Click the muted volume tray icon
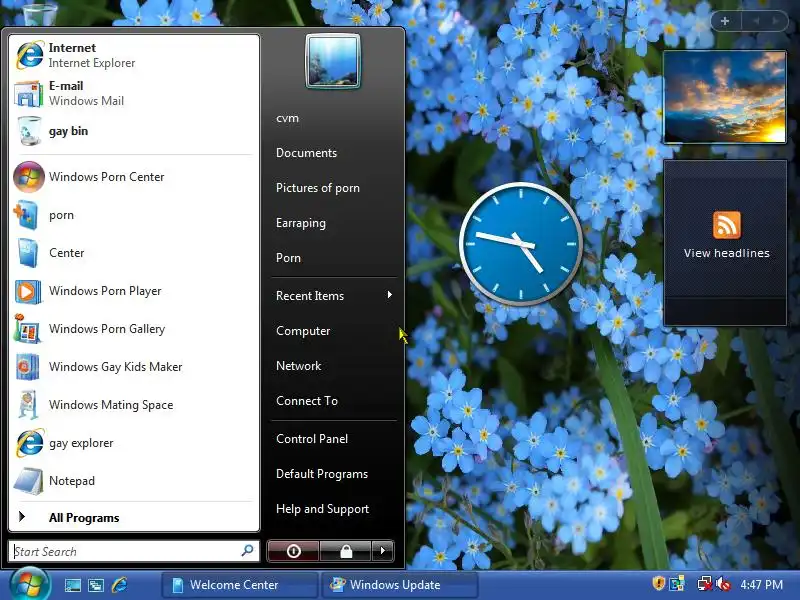The width and height of the screenshot is (800, 600). click(723, 583)
